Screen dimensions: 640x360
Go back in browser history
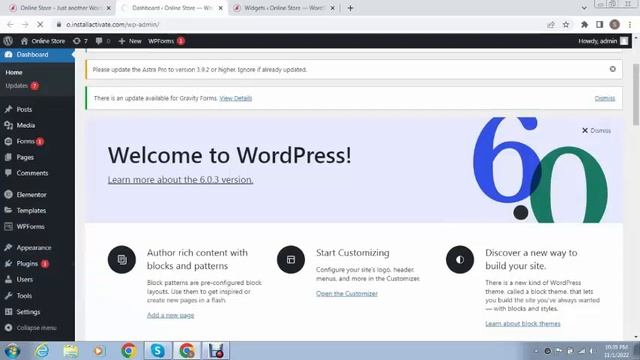click(x=10, y=24)
